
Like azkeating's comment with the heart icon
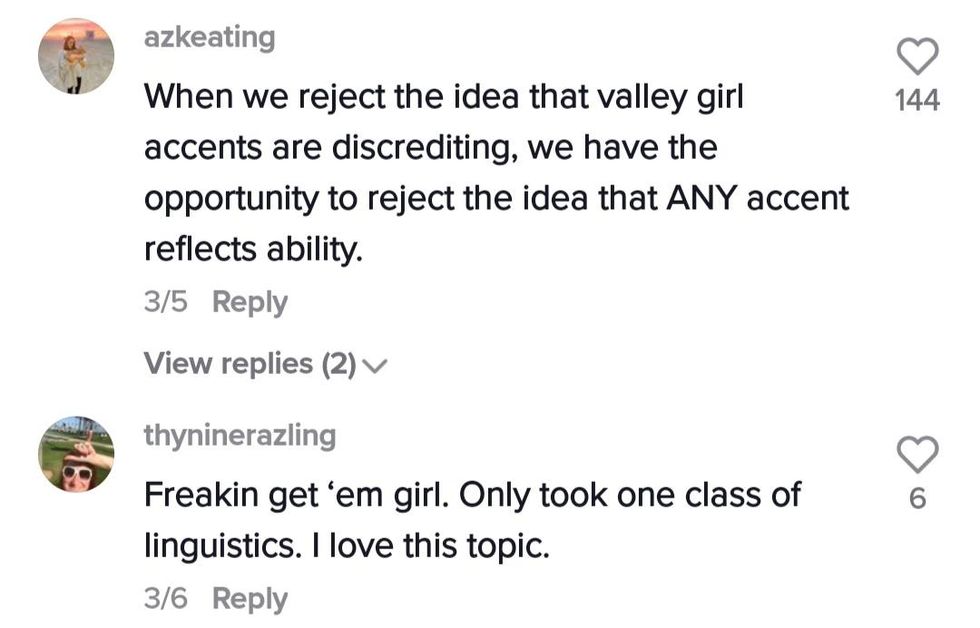[x=917, y=56]
